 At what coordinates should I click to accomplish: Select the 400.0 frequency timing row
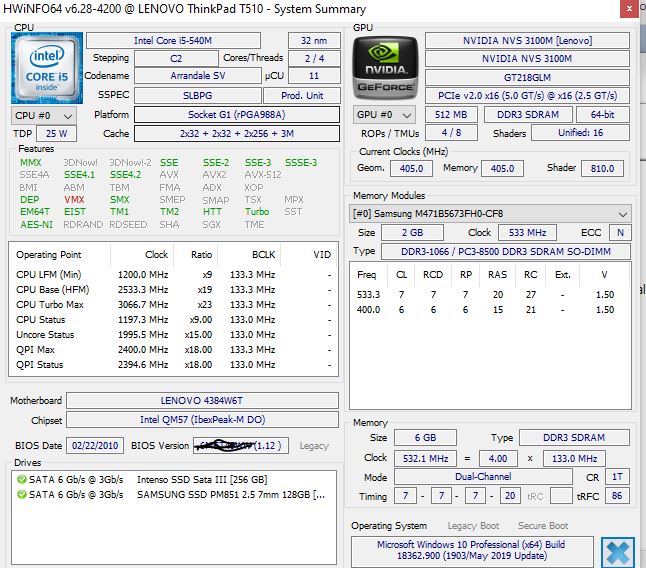click(490, 310)
